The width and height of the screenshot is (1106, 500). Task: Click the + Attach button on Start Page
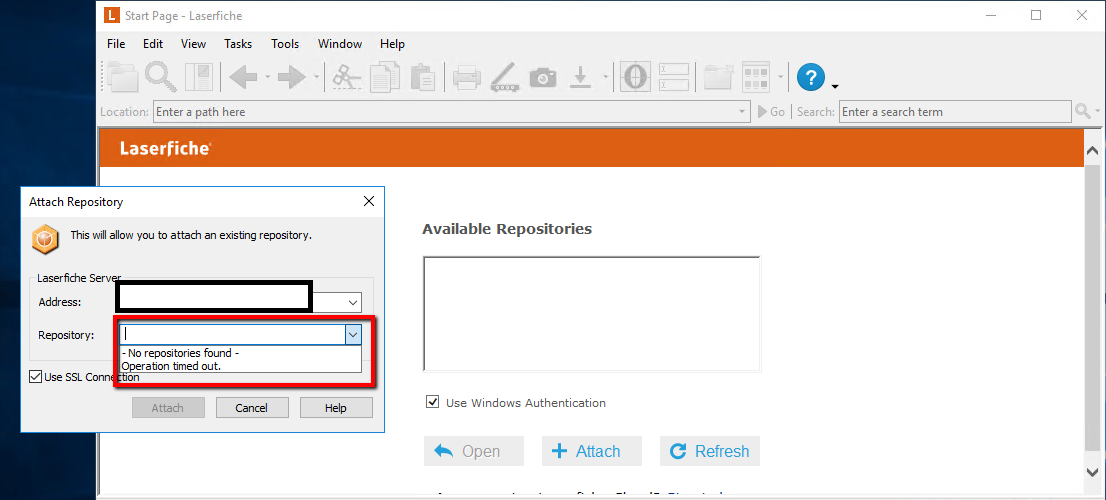click(592, 451)
